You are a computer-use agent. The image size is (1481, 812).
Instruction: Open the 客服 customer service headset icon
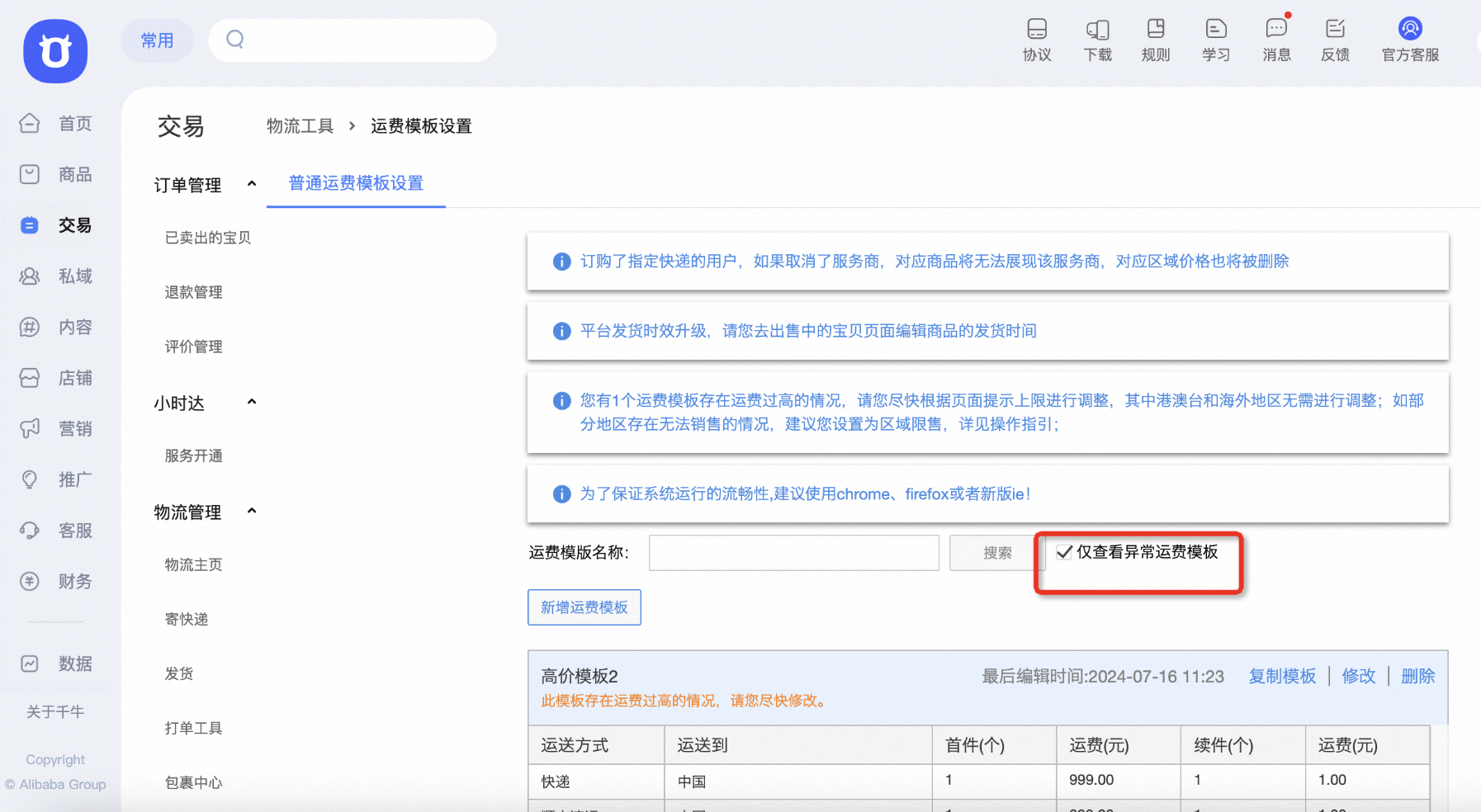click(30, 531)
